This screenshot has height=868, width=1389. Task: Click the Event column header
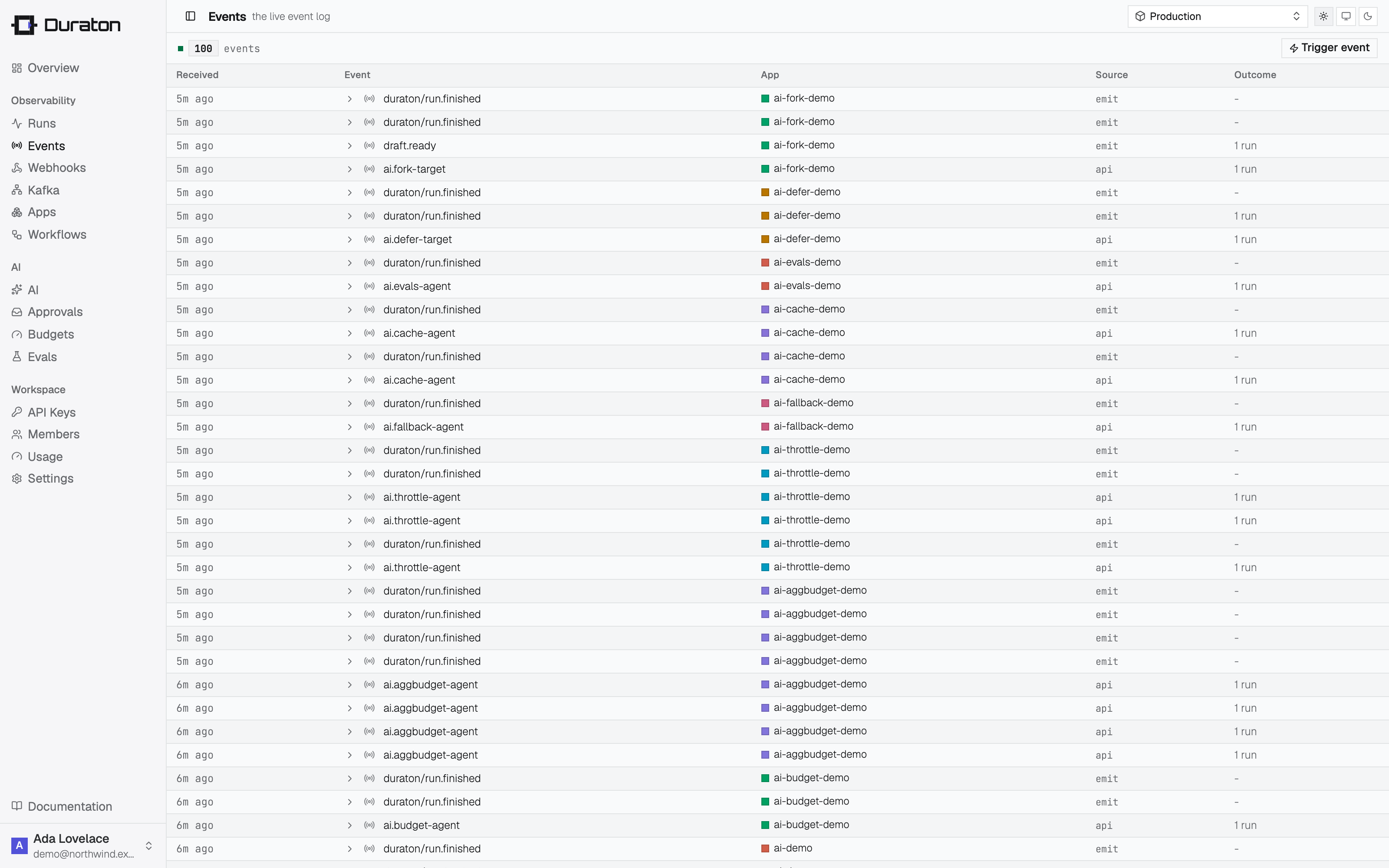(357, 75)
